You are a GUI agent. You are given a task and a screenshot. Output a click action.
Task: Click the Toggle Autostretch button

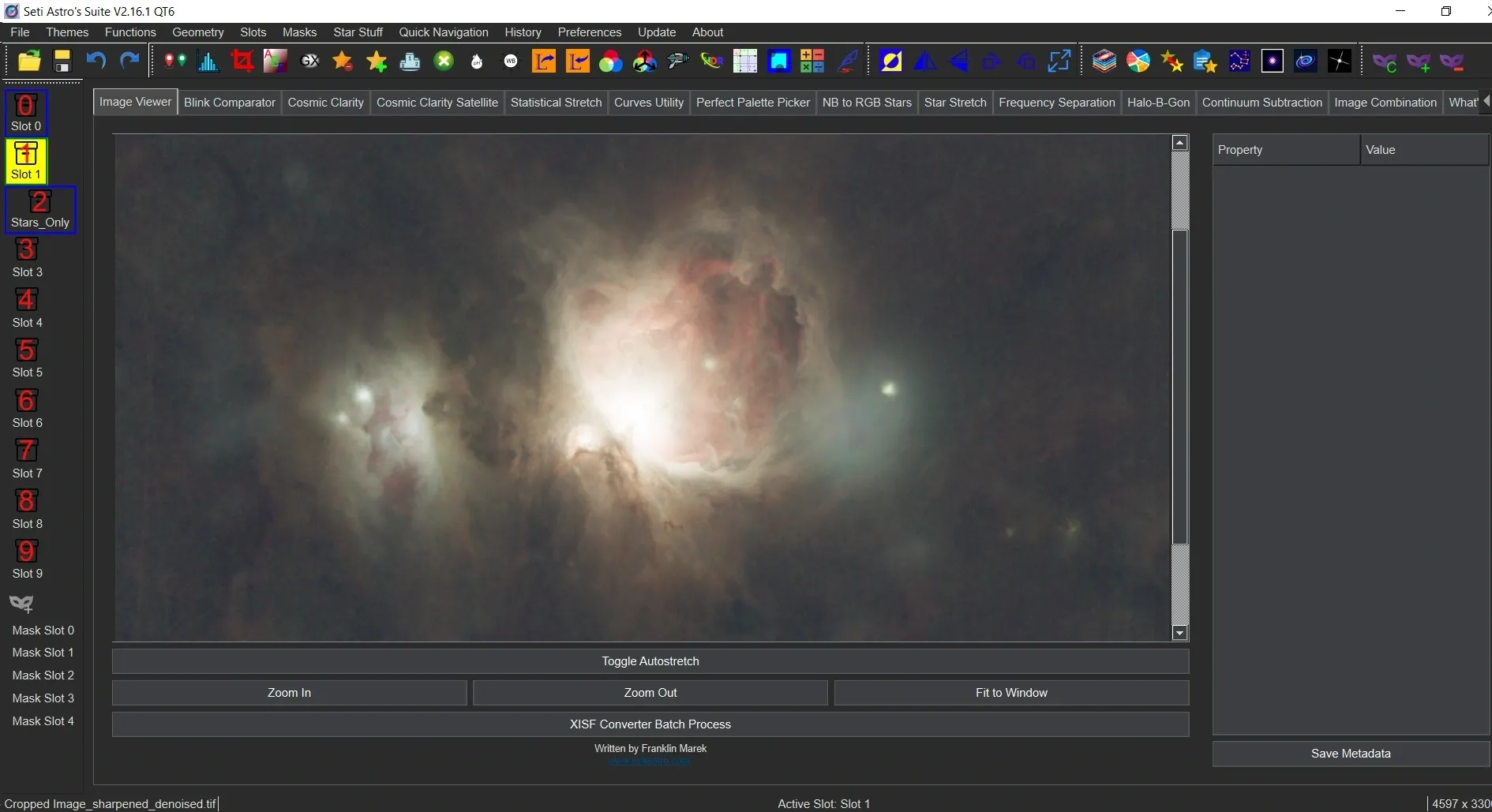click(650, 661)
